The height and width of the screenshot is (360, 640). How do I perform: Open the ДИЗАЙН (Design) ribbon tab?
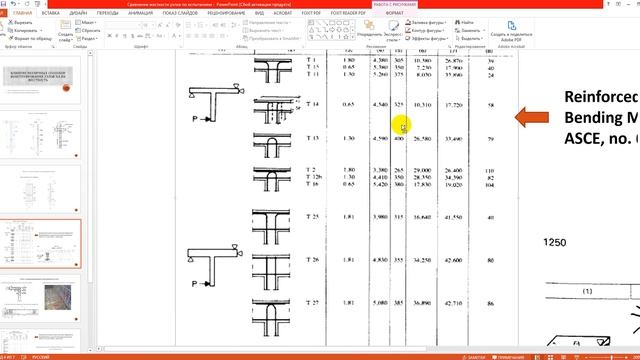tap(78, 13)
